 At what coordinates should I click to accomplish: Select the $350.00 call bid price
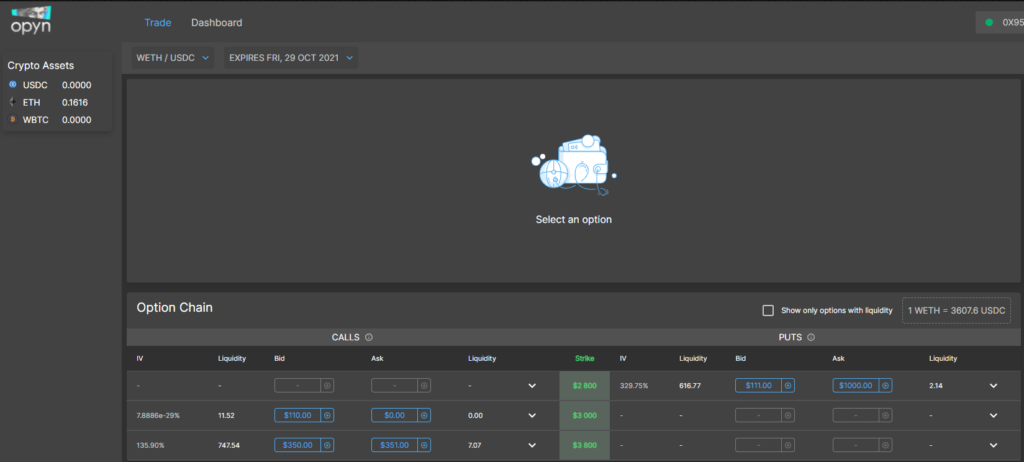(x=297, y=445)
